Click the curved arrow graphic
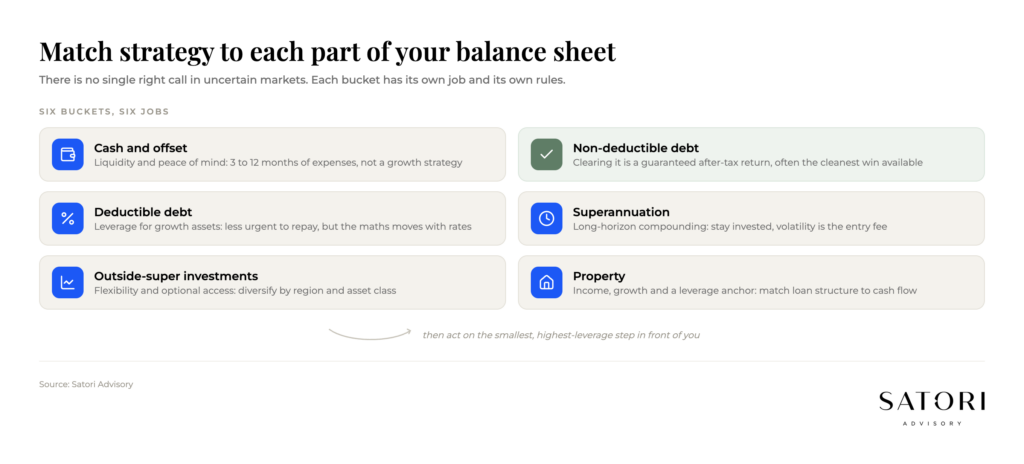The image size is (1024, 464). pos(370,334)
